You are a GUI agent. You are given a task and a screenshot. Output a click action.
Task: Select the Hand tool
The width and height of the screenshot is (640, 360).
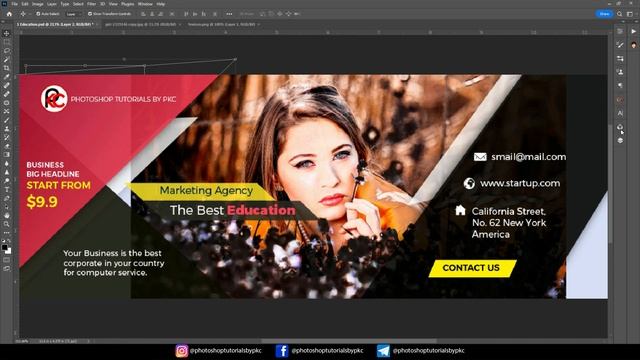coord(7,215)
